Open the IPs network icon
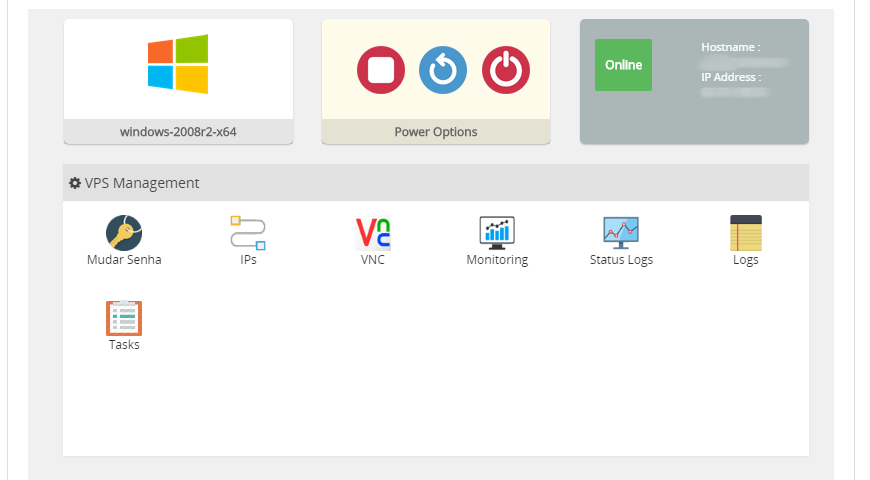The image size is (870, 480). tap(248, 233)
